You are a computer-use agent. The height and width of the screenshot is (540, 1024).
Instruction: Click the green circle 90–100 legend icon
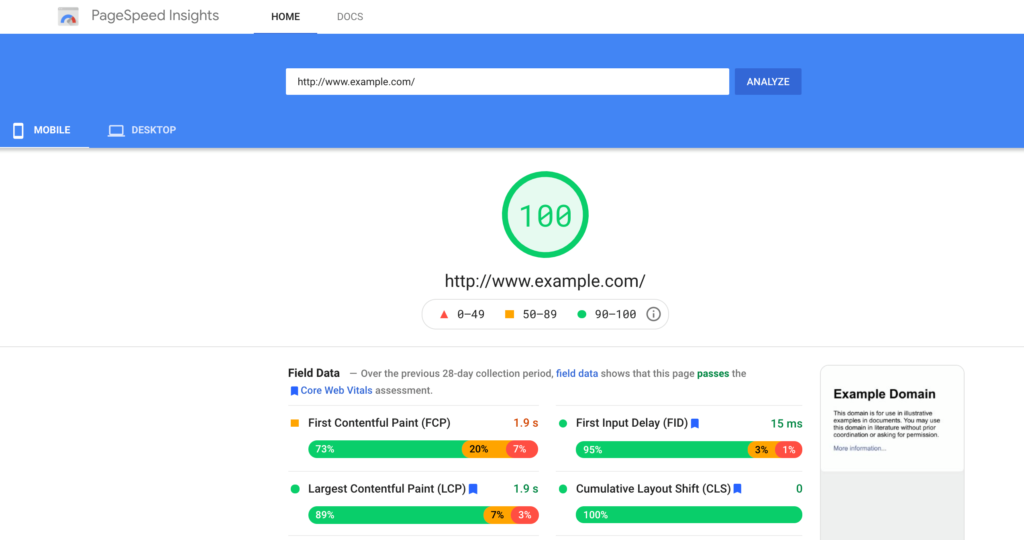(581, 314)
